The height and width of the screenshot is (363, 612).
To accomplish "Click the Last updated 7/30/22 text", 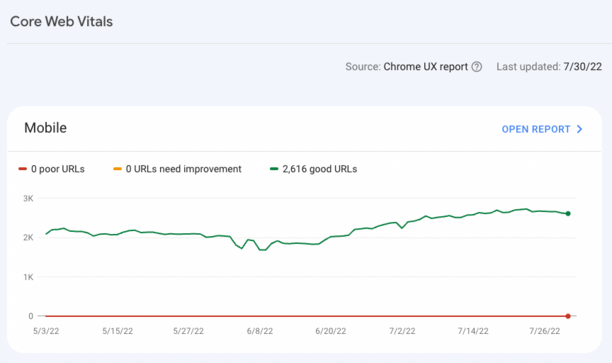I will pyautogui.click(x=549, y=67).
